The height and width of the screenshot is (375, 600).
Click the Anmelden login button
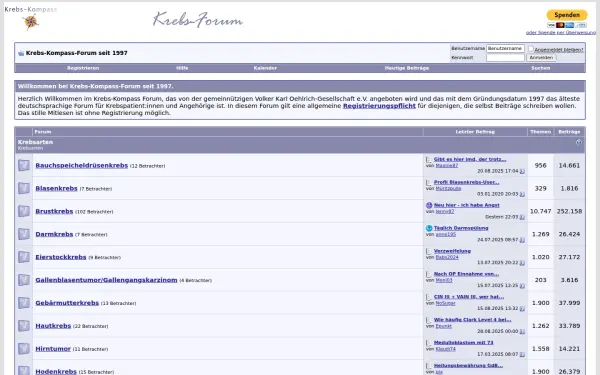541,57
